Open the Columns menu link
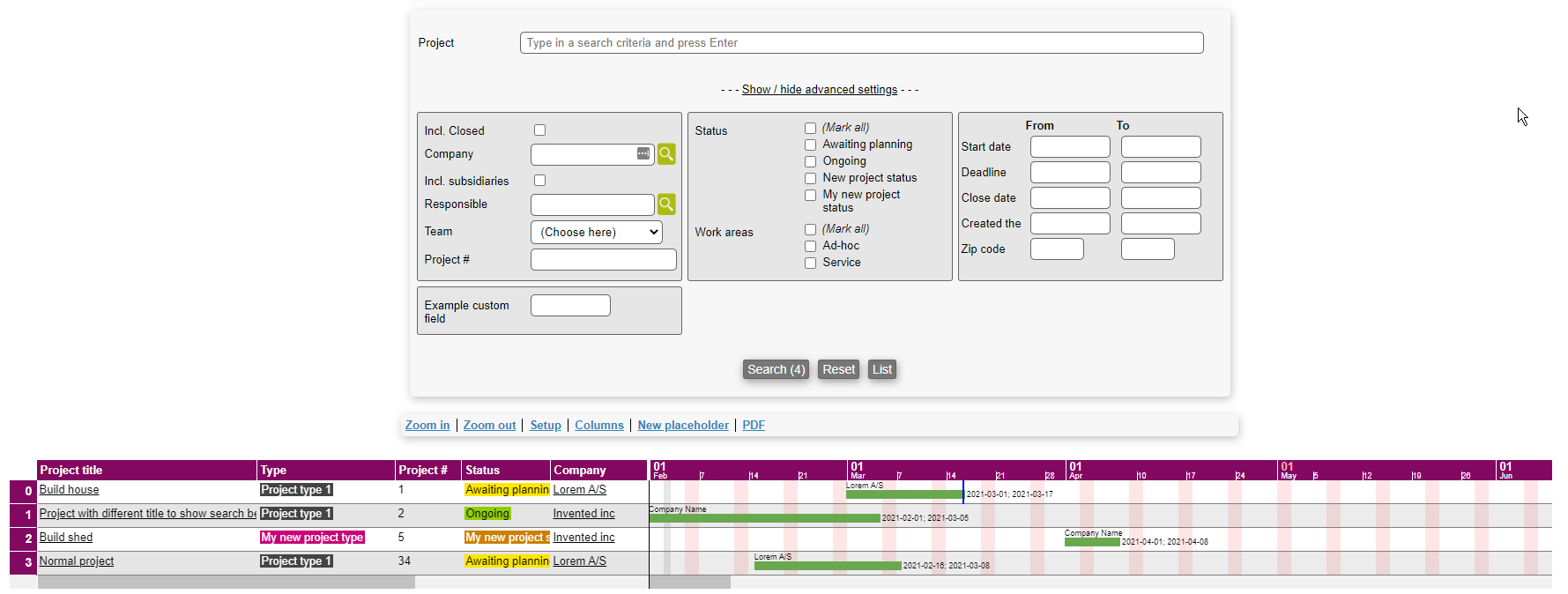The height and width of the screenshot is (594, 1568). (x=598, y=426)
